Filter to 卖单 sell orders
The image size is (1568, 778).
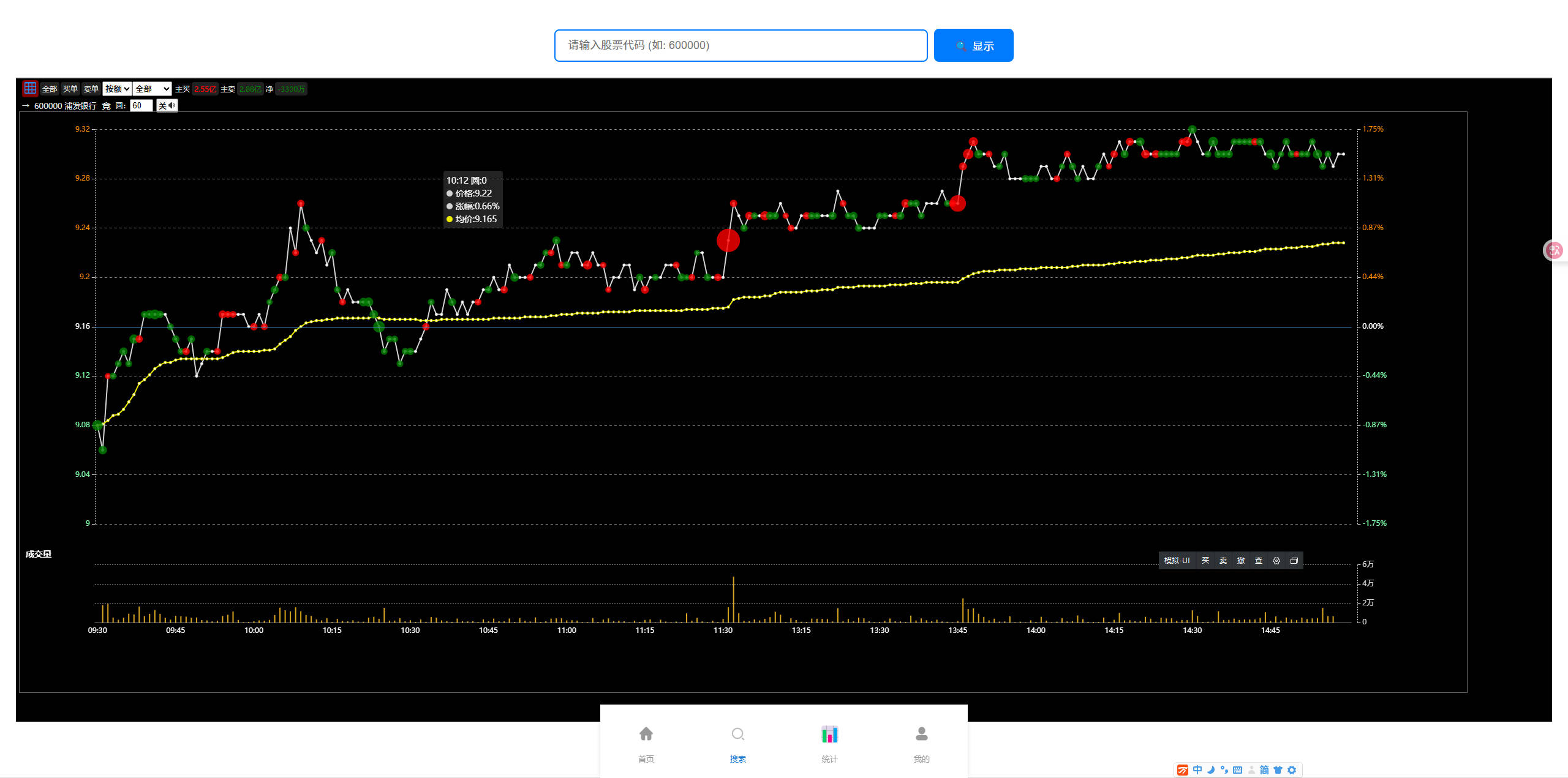(x=91, y=89)
